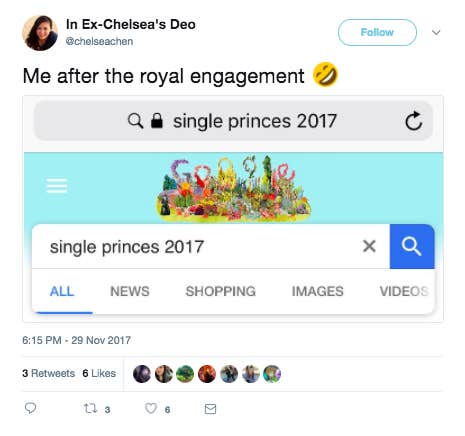
Task: Open the VIDEOS results tab
Action: click(x=404, y=291)
